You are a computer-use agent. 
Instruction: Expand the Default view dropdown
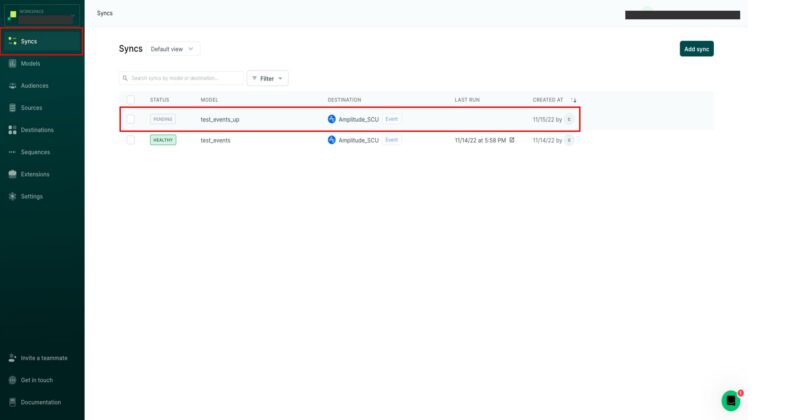(x=173, y=48)
